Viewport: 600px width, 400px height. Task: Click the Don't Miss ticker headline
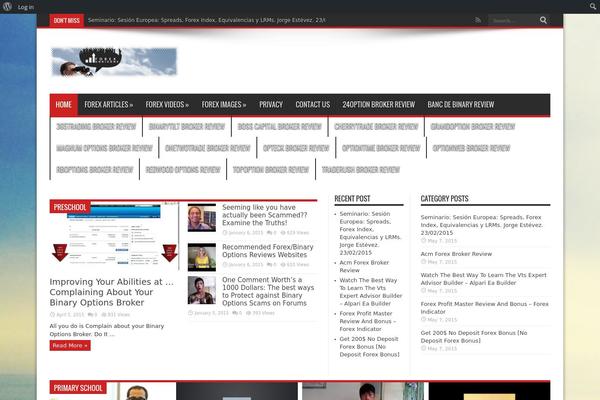click(207, 20)
